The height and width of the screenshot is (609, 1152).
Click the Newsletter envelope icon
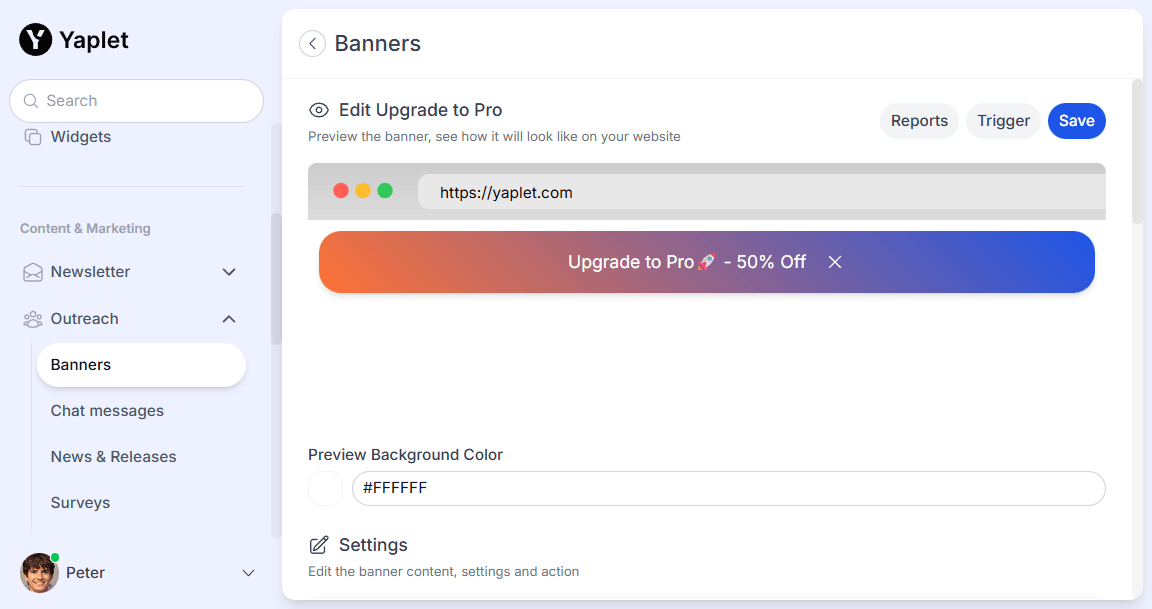(33, 272)
